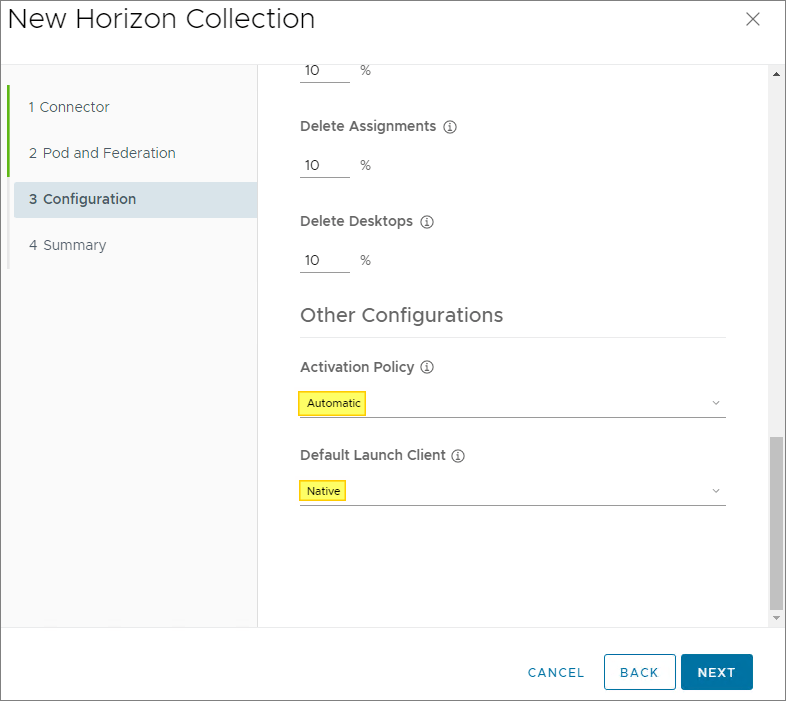786x701 pixels.
Task: Click the scrollbar down arrow
Action: 776,619
